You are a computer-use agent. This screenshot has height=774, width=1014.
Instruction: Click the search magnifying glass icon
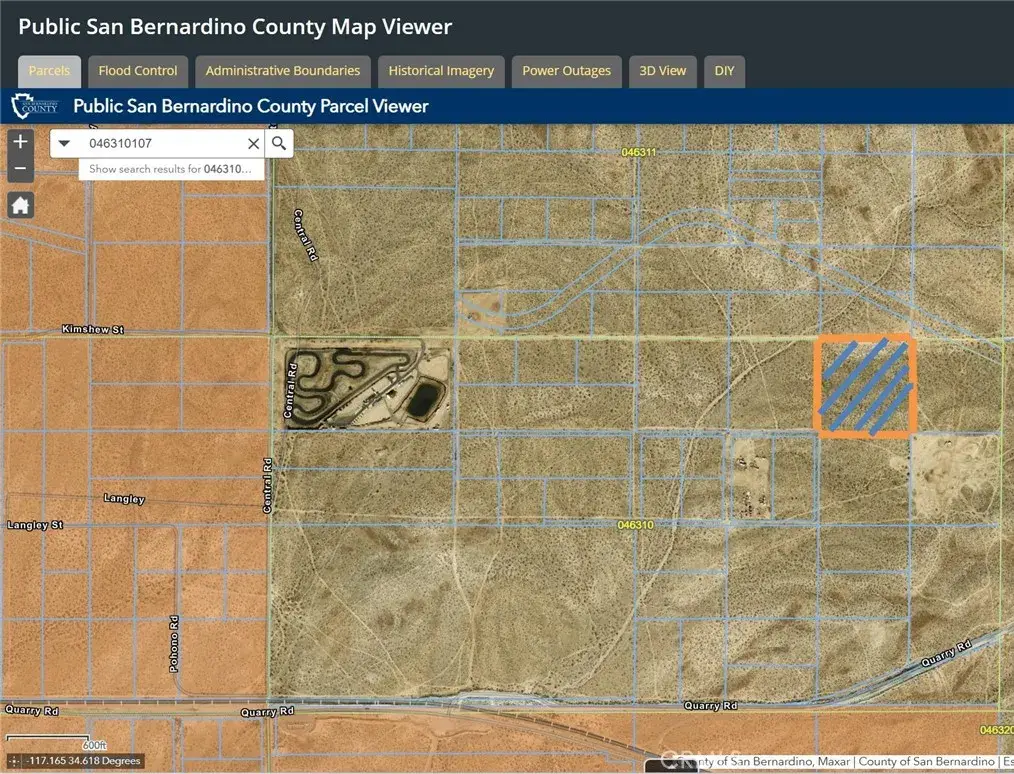click(278, 143)
